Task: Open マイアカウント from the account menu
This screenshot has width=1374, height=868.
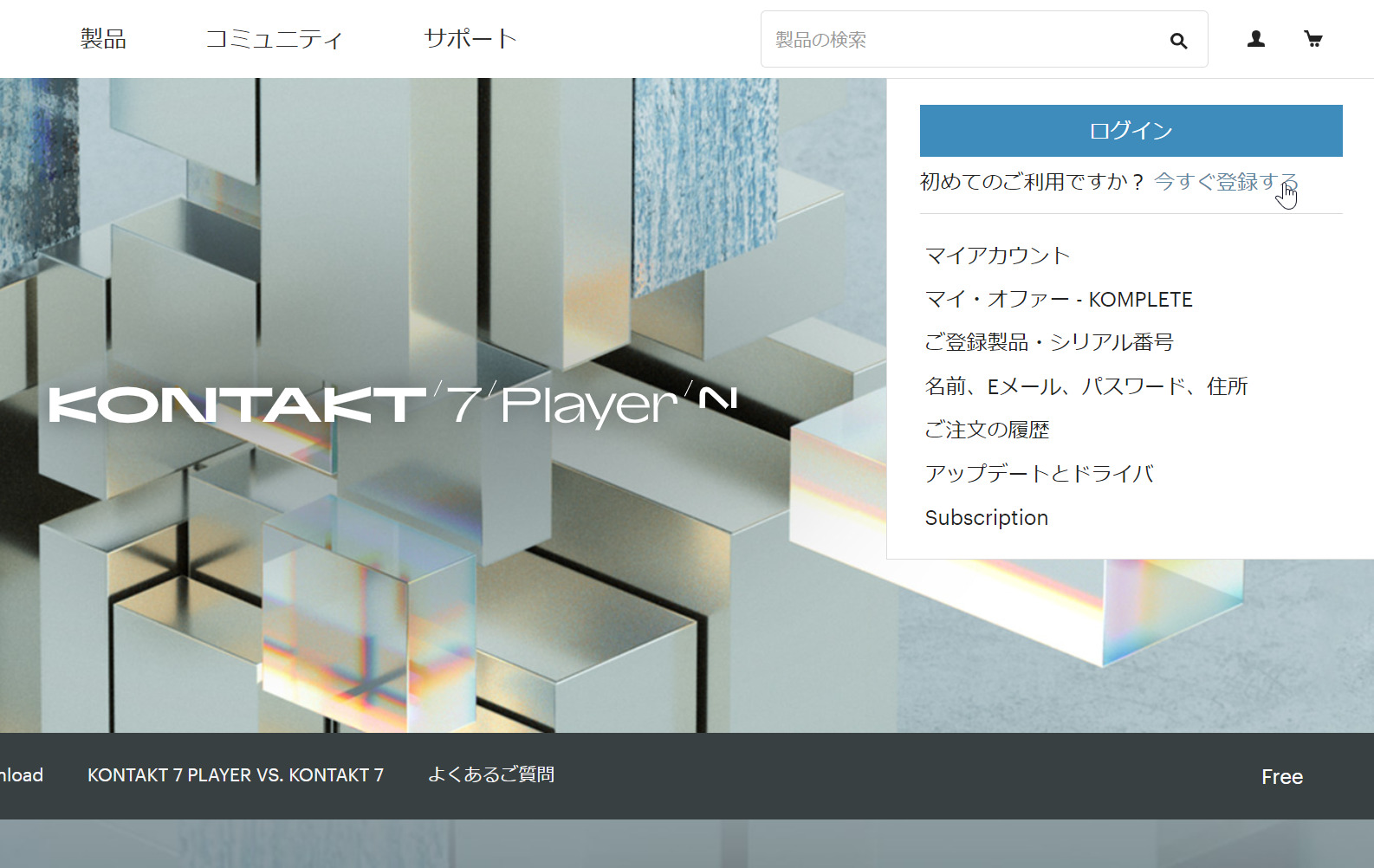Action: [x=998, y=256]
